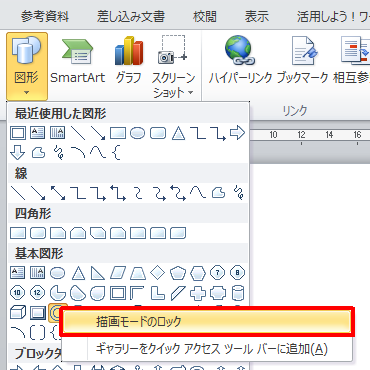Select the left brace in recently used shapes

116,153
